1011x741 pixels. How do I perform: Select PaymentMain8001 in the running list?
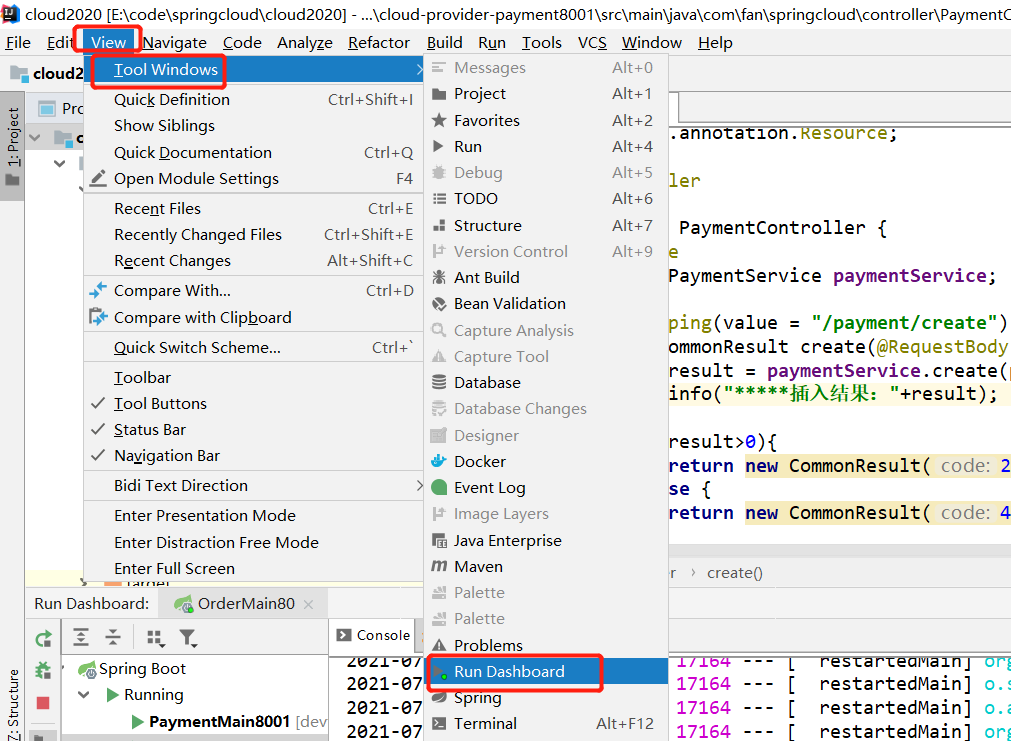point(219,721)
